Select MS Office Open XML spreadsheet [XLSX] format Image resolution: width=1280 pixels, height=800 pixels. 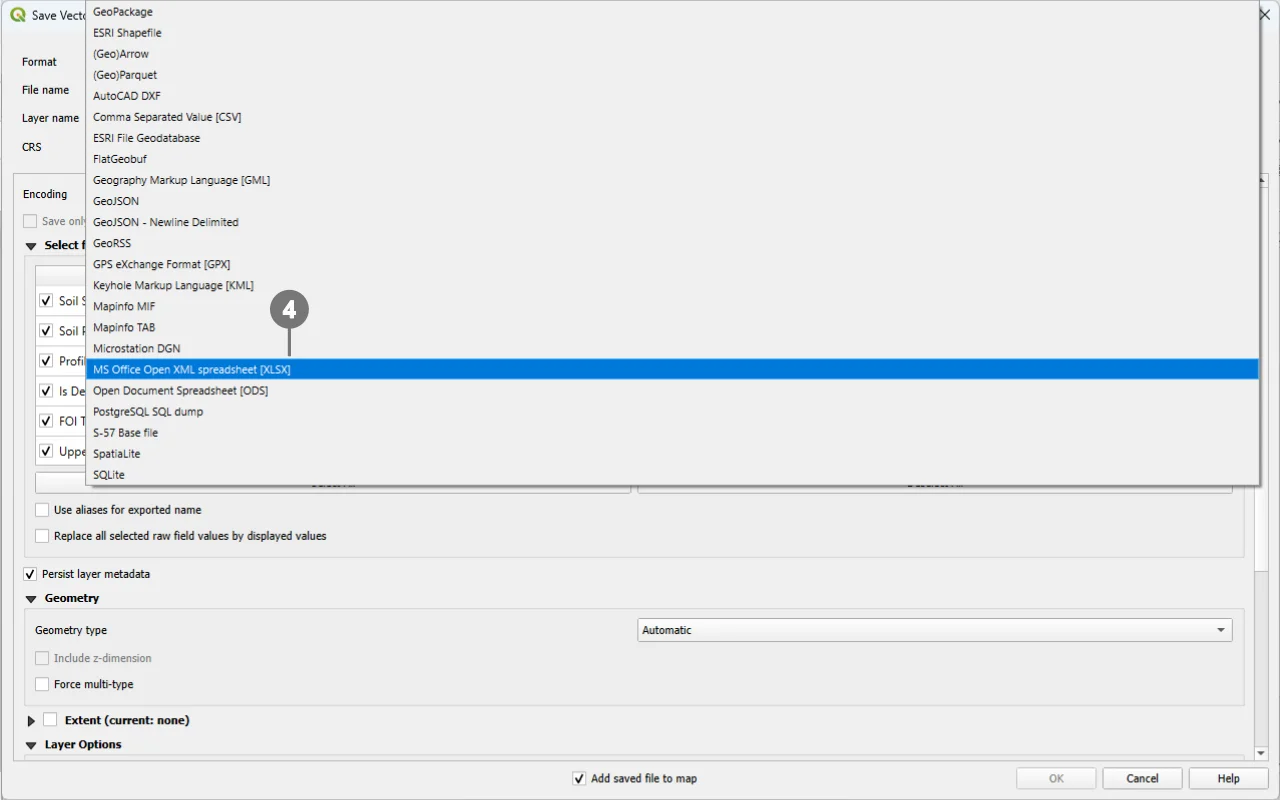pos(192,370)
